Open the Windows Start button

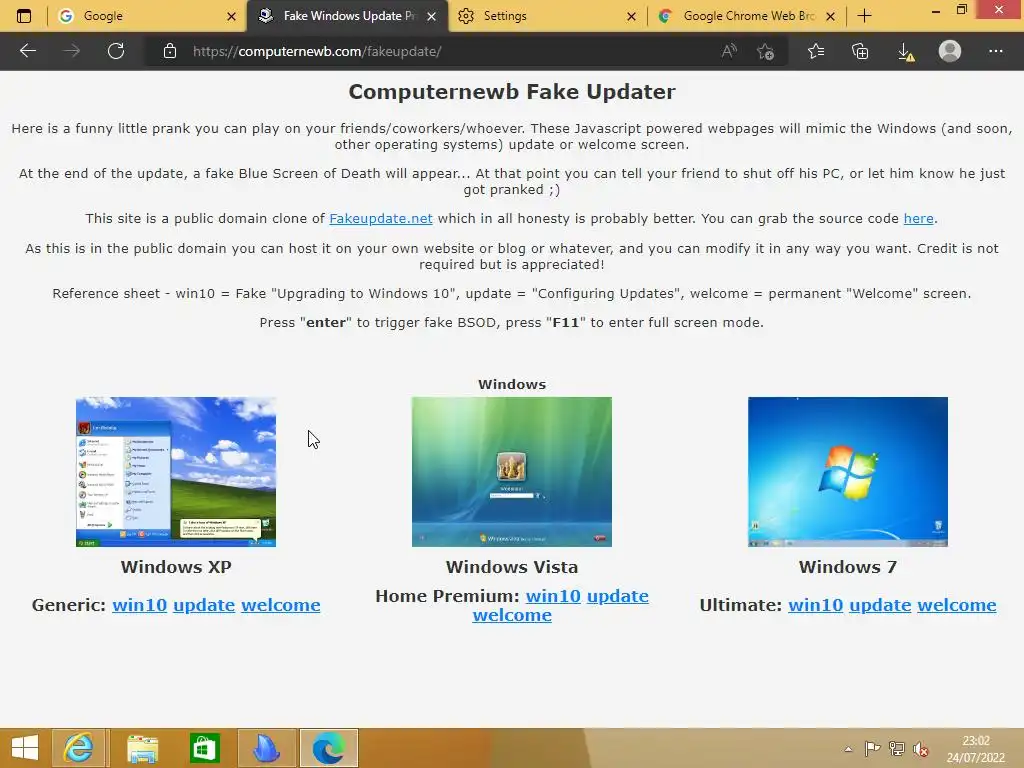tap(25, 748)
